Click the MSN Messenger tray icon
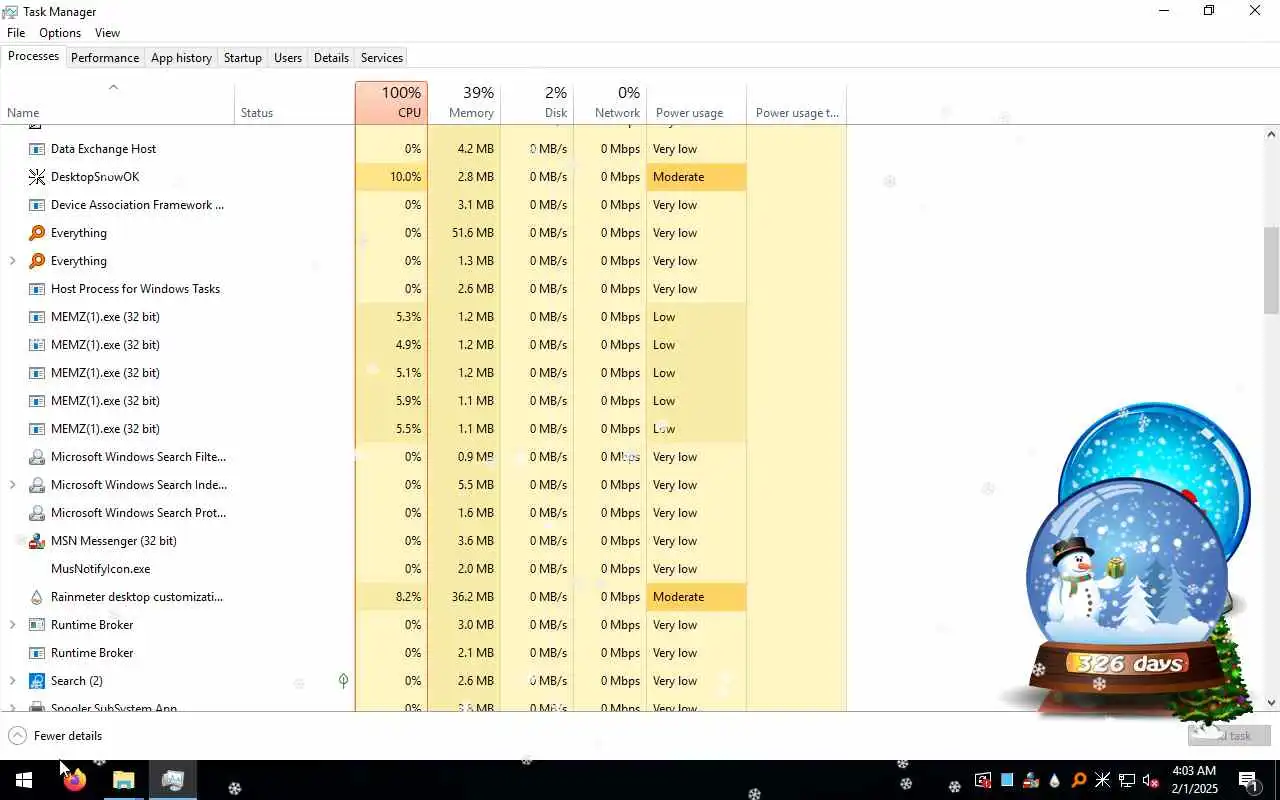Screen dimensions: 1280x800 point(1030,781)
